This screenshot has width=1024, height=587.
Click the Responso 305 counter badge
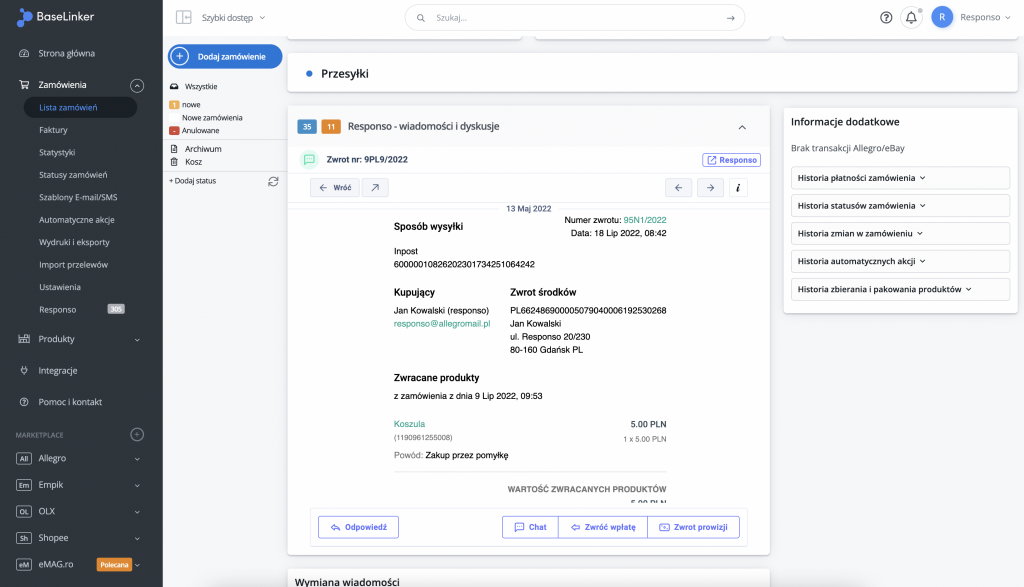click(116, 309)
